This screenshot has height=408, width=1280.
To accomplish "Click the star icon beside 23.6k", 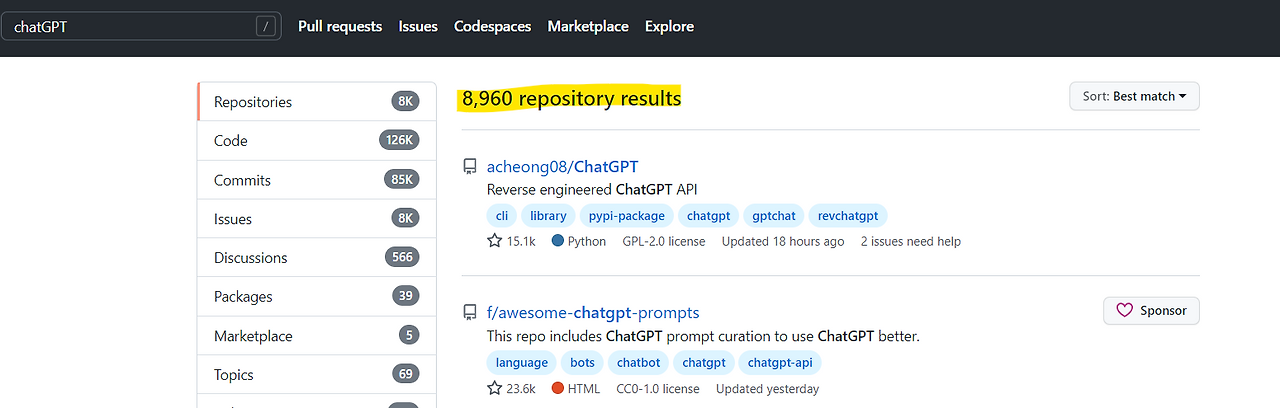I will pyautogui.click(x=494, y=388).
